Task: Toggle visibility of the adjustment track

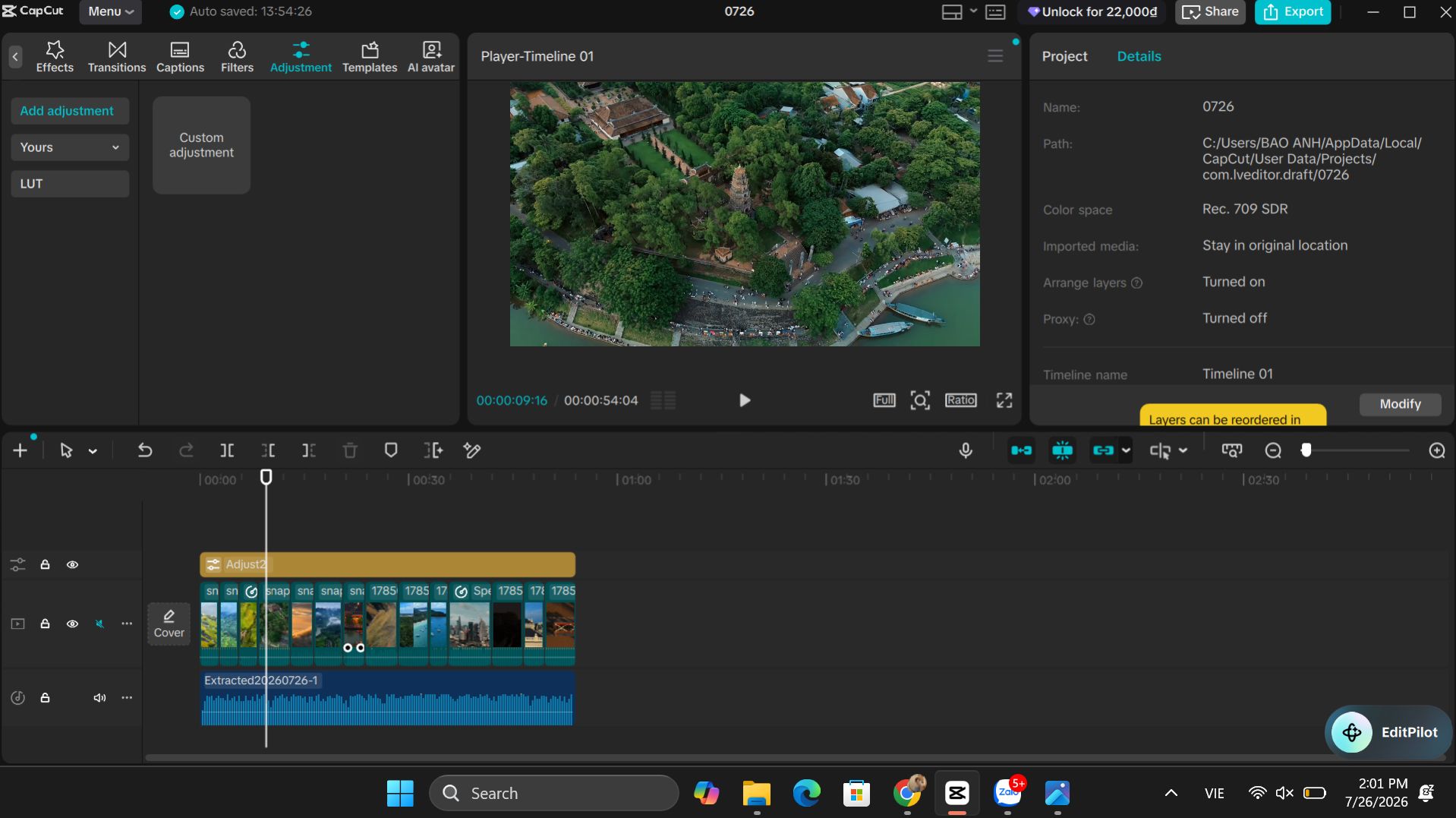Action: tap(72, 564)
